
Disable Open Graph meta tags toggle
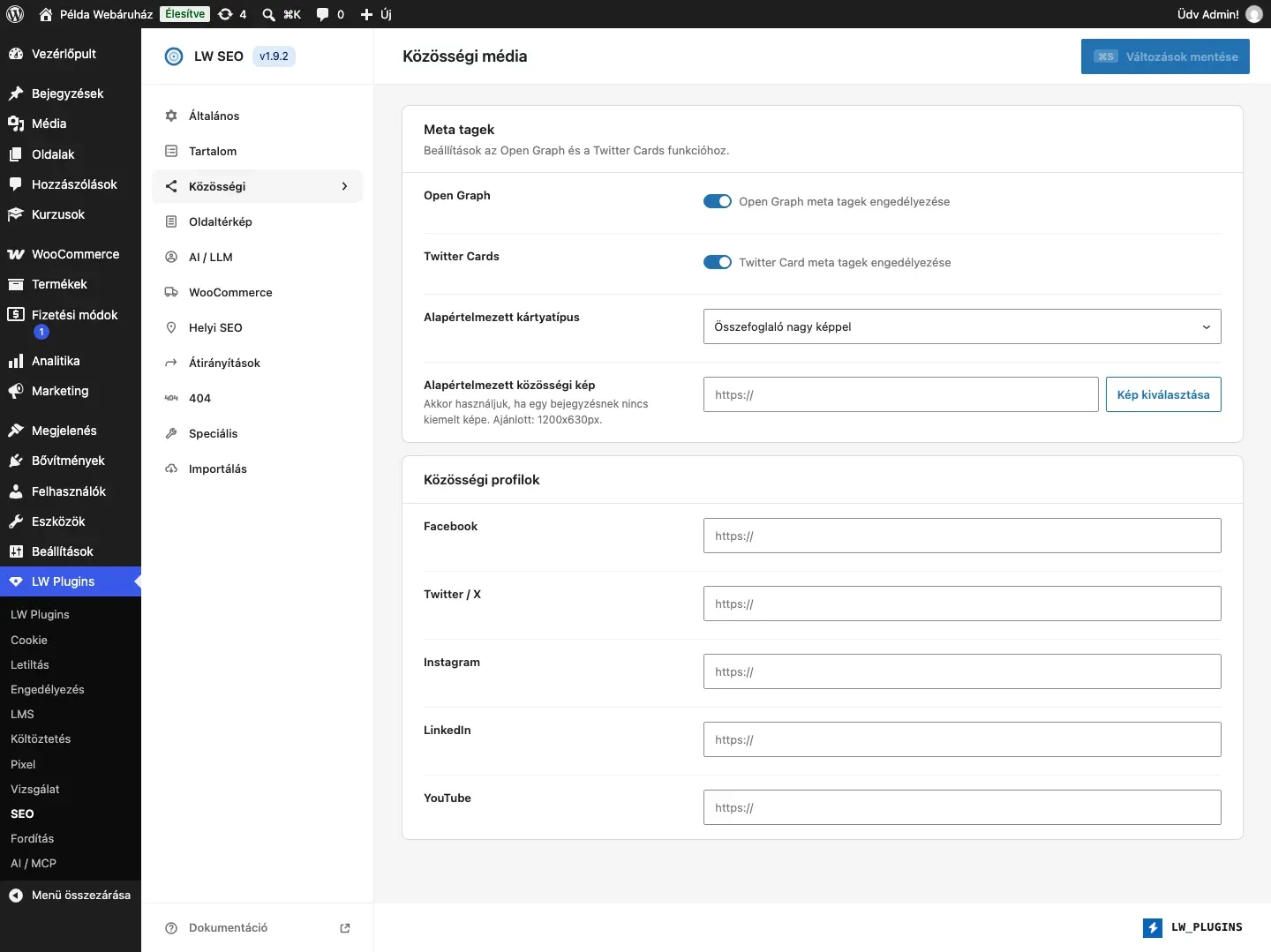click(718, 201)
